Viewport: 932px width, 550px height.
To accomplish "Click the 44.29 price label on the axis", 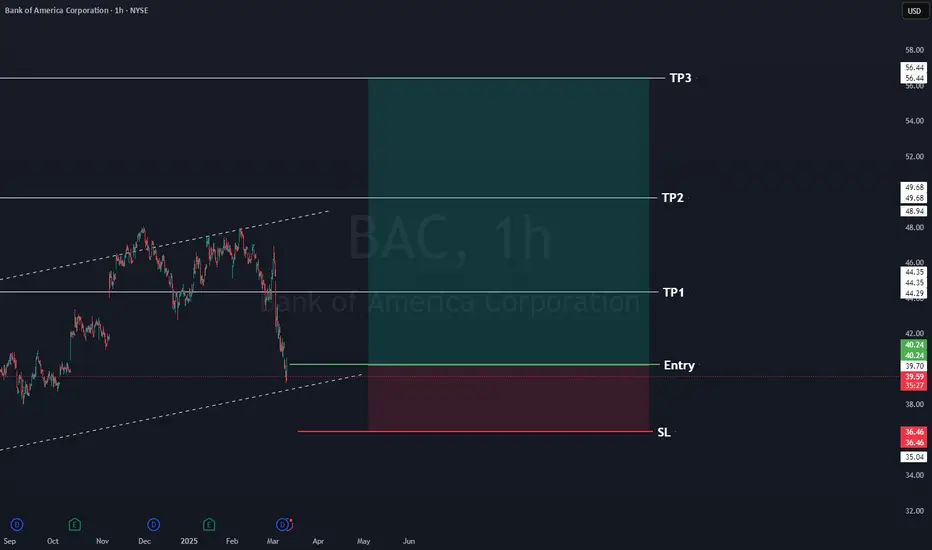I will pos(914,293).
